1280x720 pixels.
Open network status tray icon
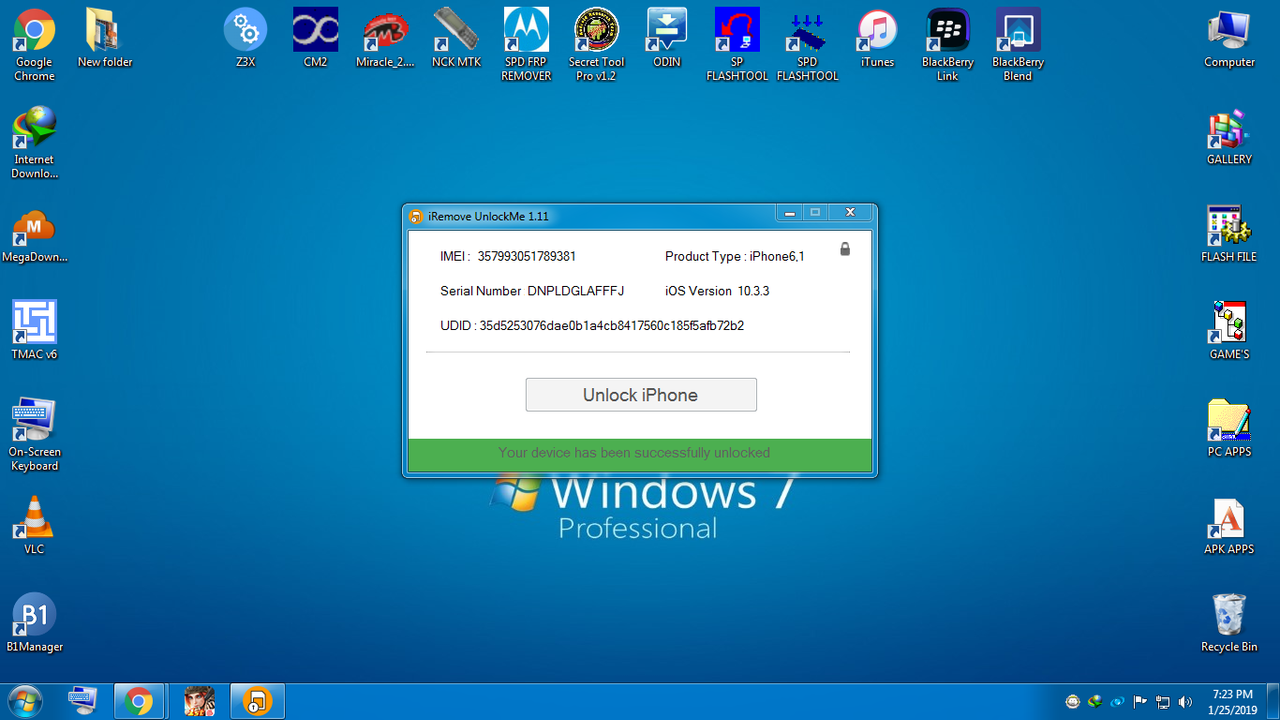click(1163, 701)
